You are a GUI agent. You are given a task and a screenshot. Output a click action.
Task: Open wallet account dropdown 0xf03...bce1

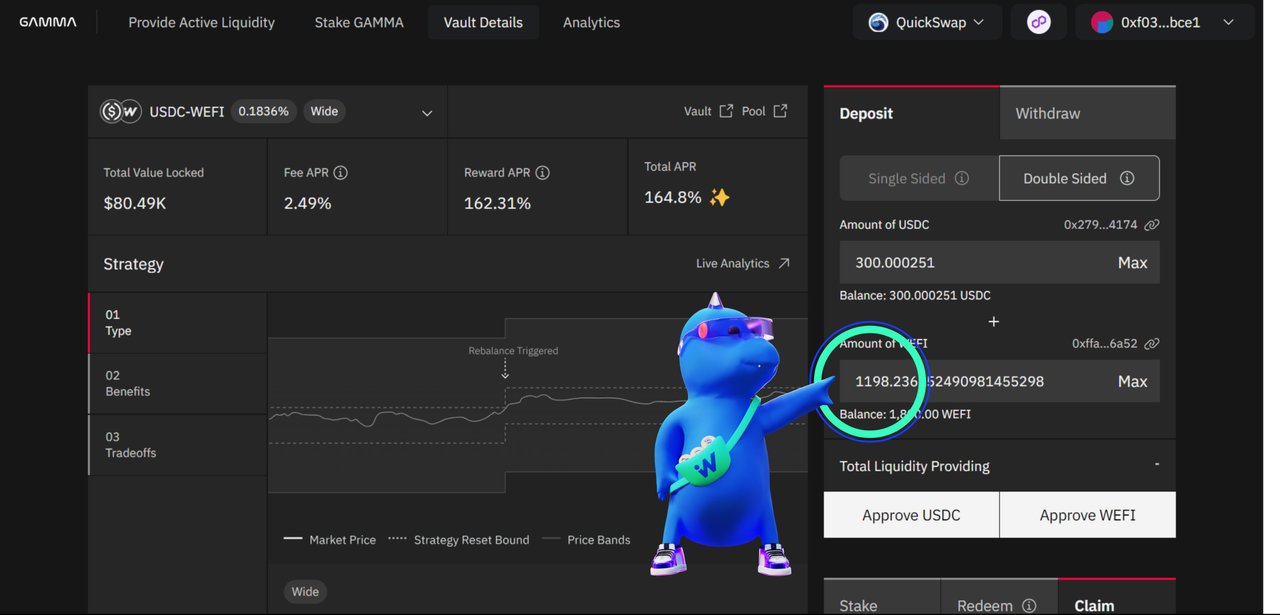(1164, 22)
